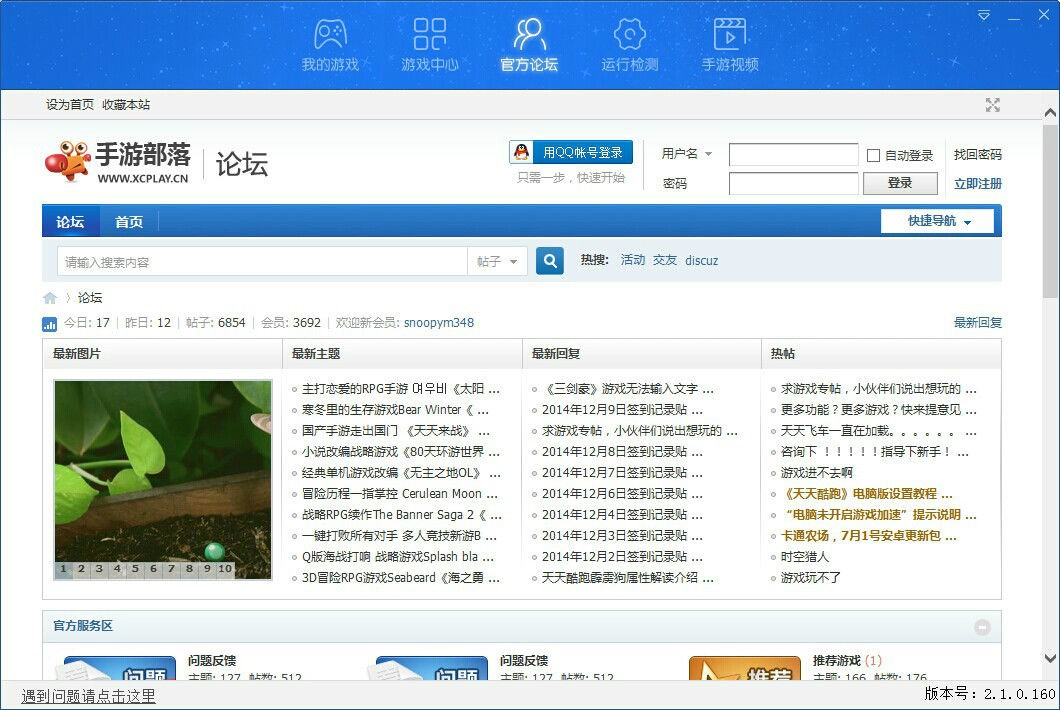Viewport: 1060px width, 710px height.
Task: Click the magnifier search icon
Action: tap(549, 259)
